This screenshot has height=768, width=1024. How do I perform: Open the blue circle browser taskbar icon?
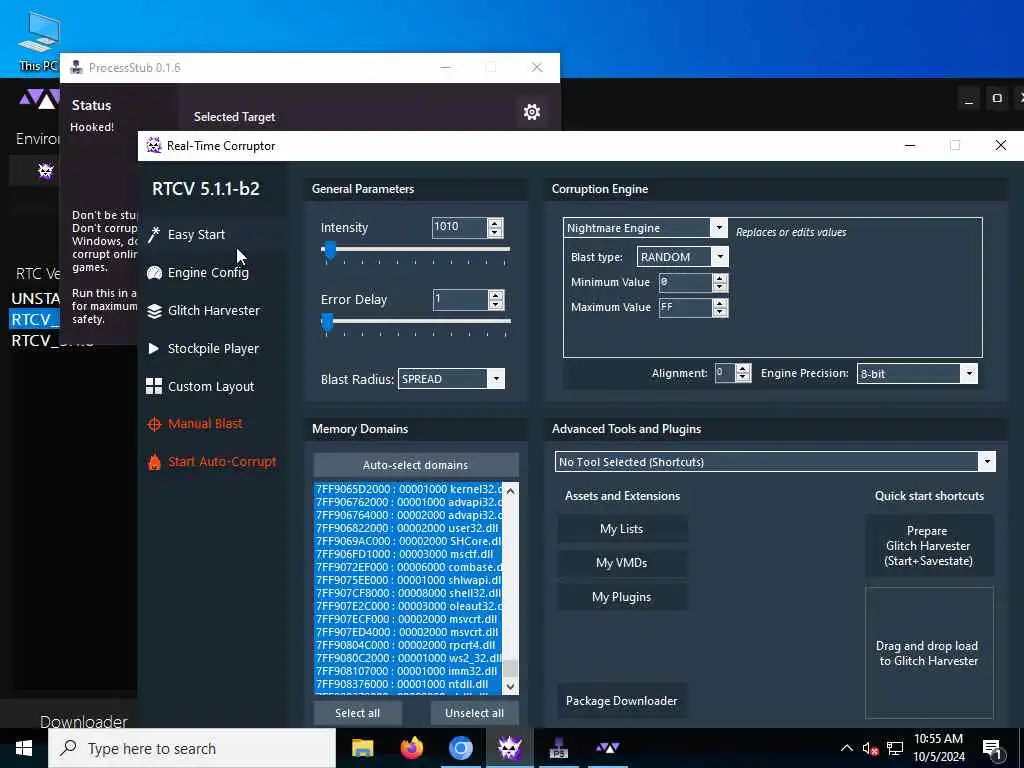(x=460, y=748)
